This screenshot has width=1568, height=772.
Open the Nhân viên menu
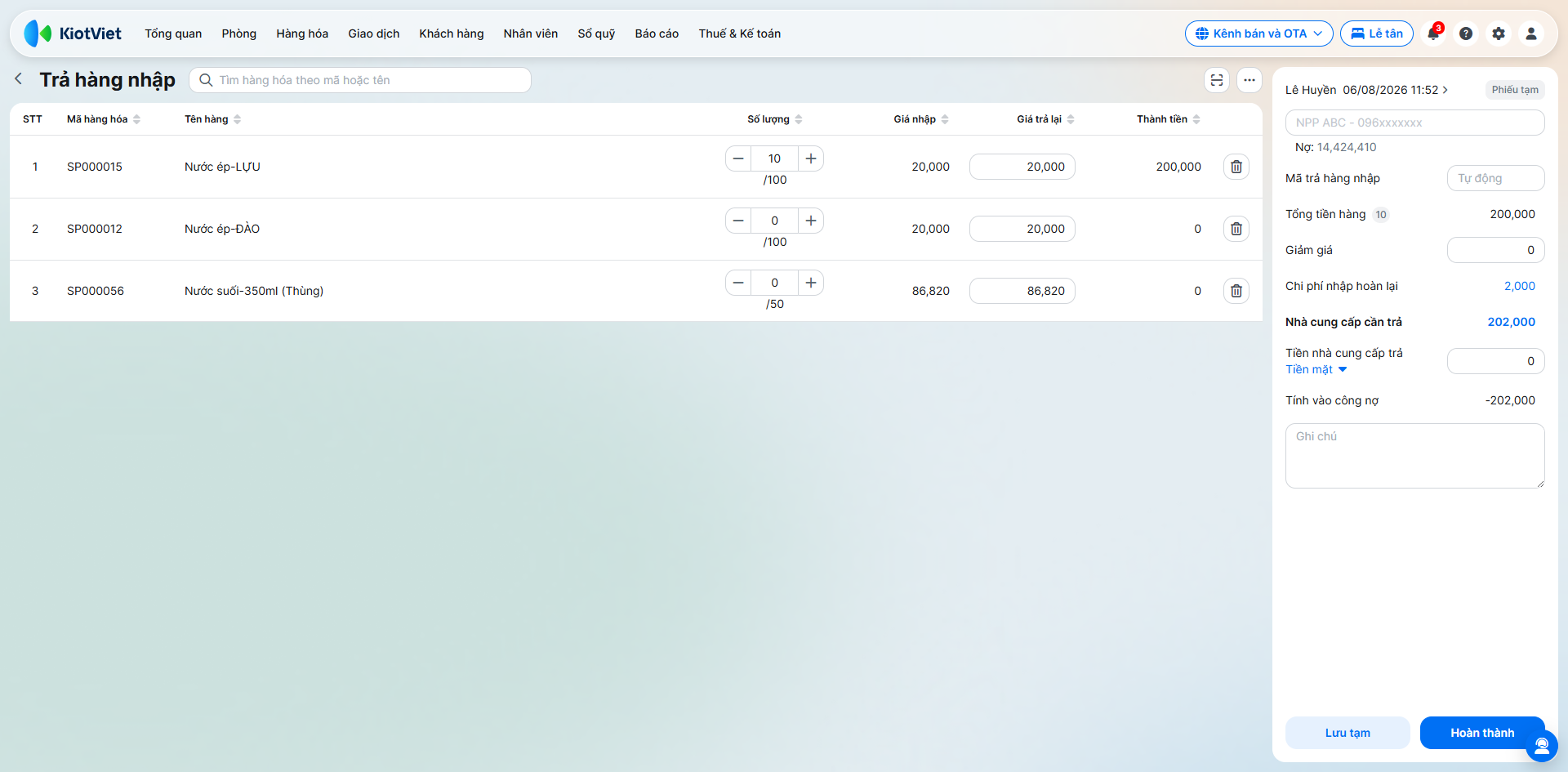[531, 33]
